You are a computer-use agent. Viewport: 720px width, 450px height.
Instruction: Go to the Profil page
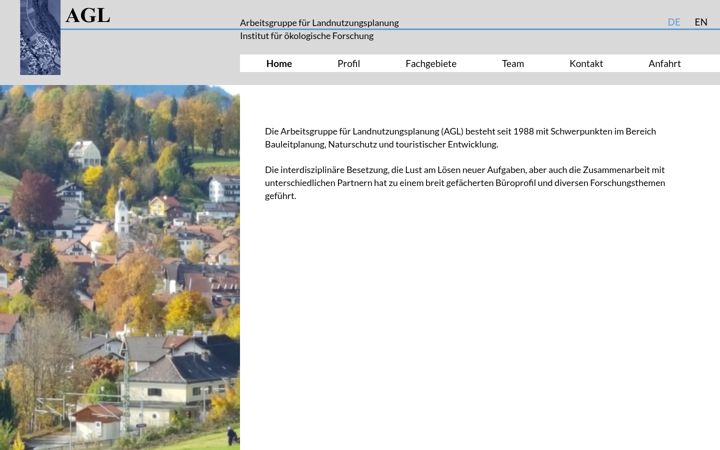point(349,63)
